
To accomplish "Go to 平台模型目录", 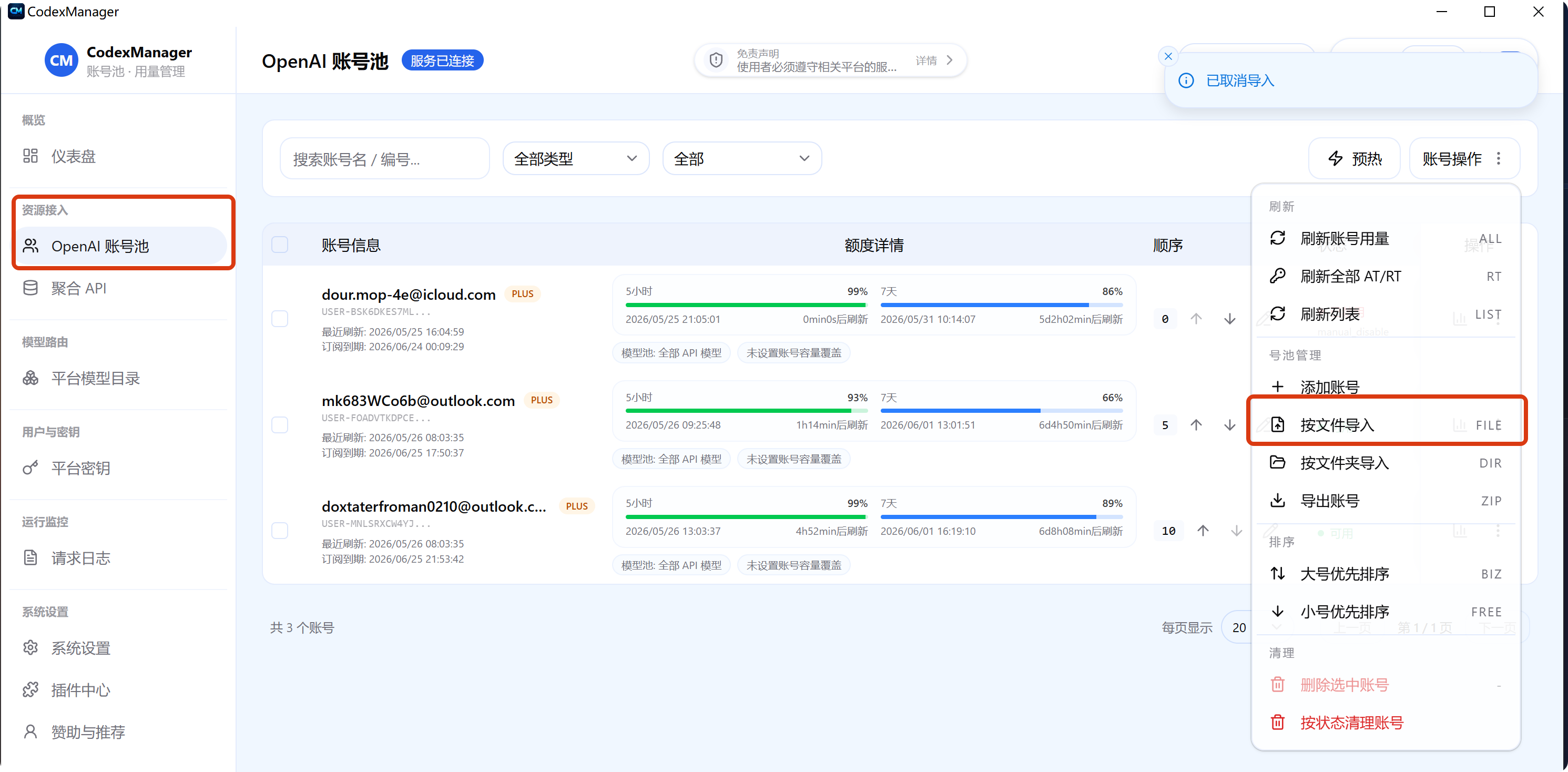I will 119,378.
